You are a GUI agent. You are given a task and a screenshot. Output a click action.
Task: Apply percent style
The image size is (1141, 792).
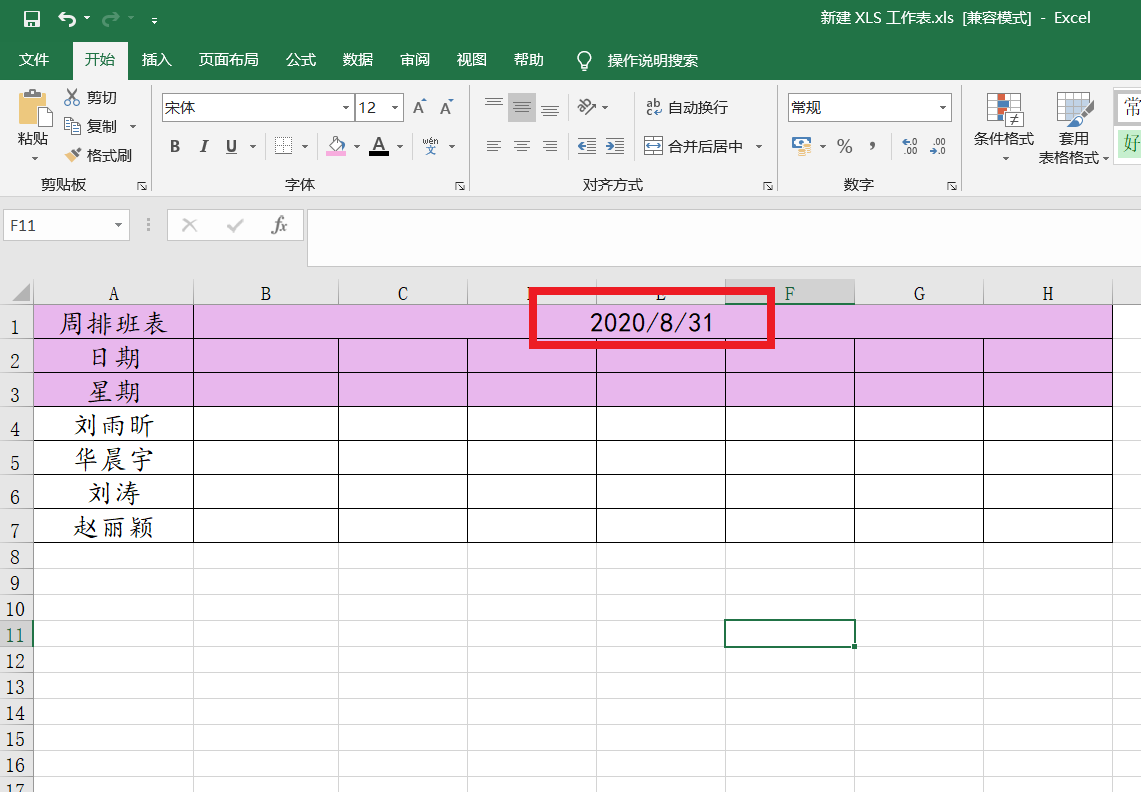844,146
